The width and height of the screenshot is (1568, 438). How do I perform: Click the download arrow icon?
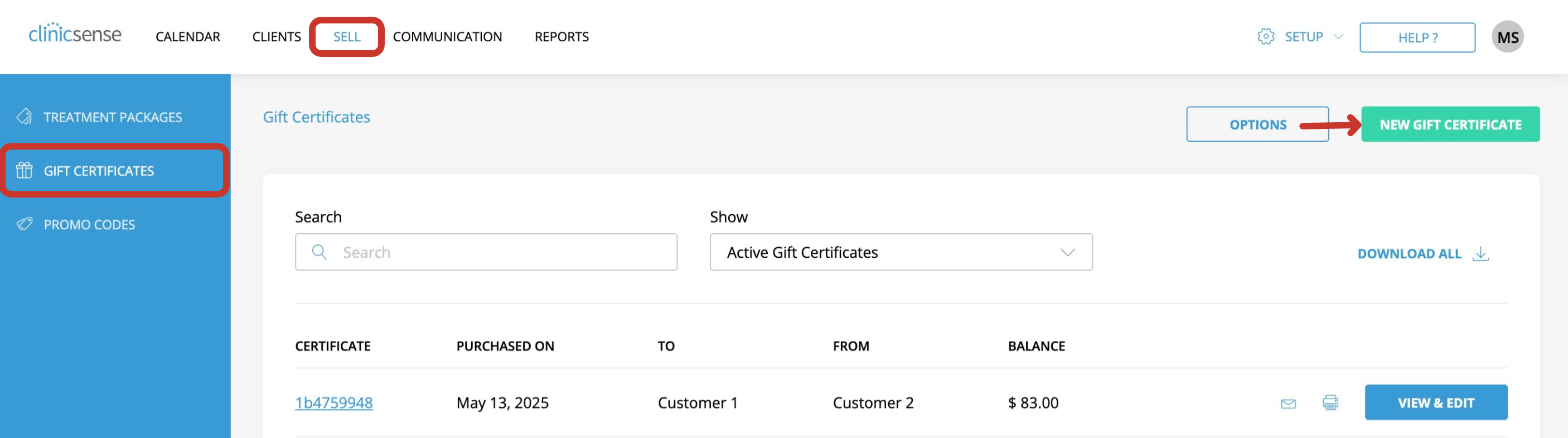click(1480, 253)
